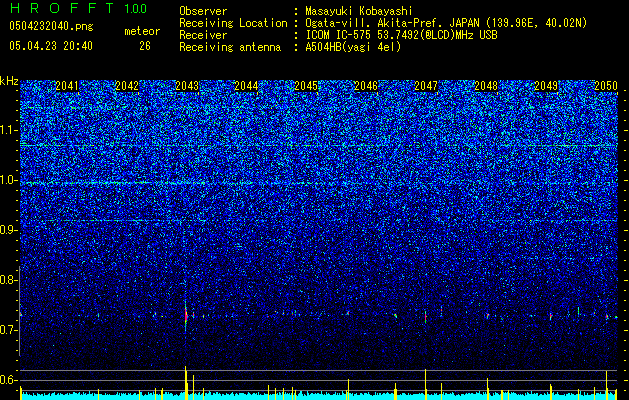Click the 2044 time marker
Screen dimensions: 629x400
[246, 86]
